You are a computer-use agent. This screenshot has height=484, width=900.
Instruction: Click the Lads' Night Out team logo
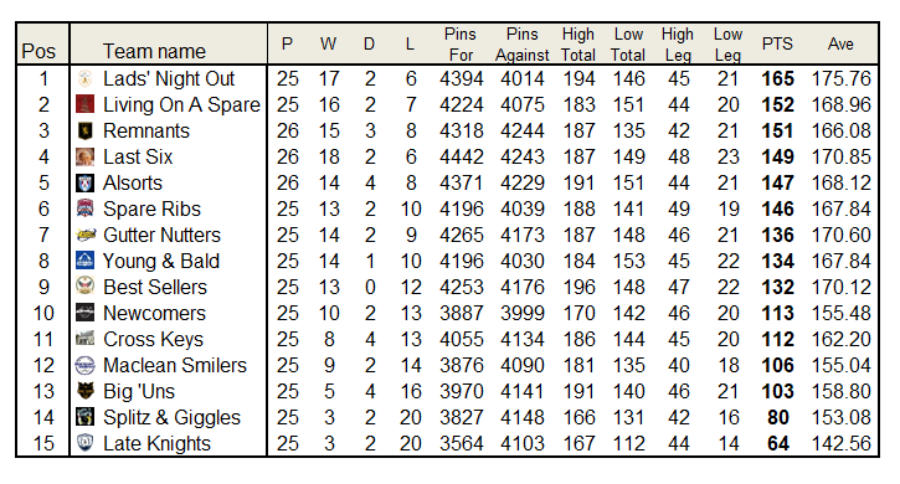point(85,78)
